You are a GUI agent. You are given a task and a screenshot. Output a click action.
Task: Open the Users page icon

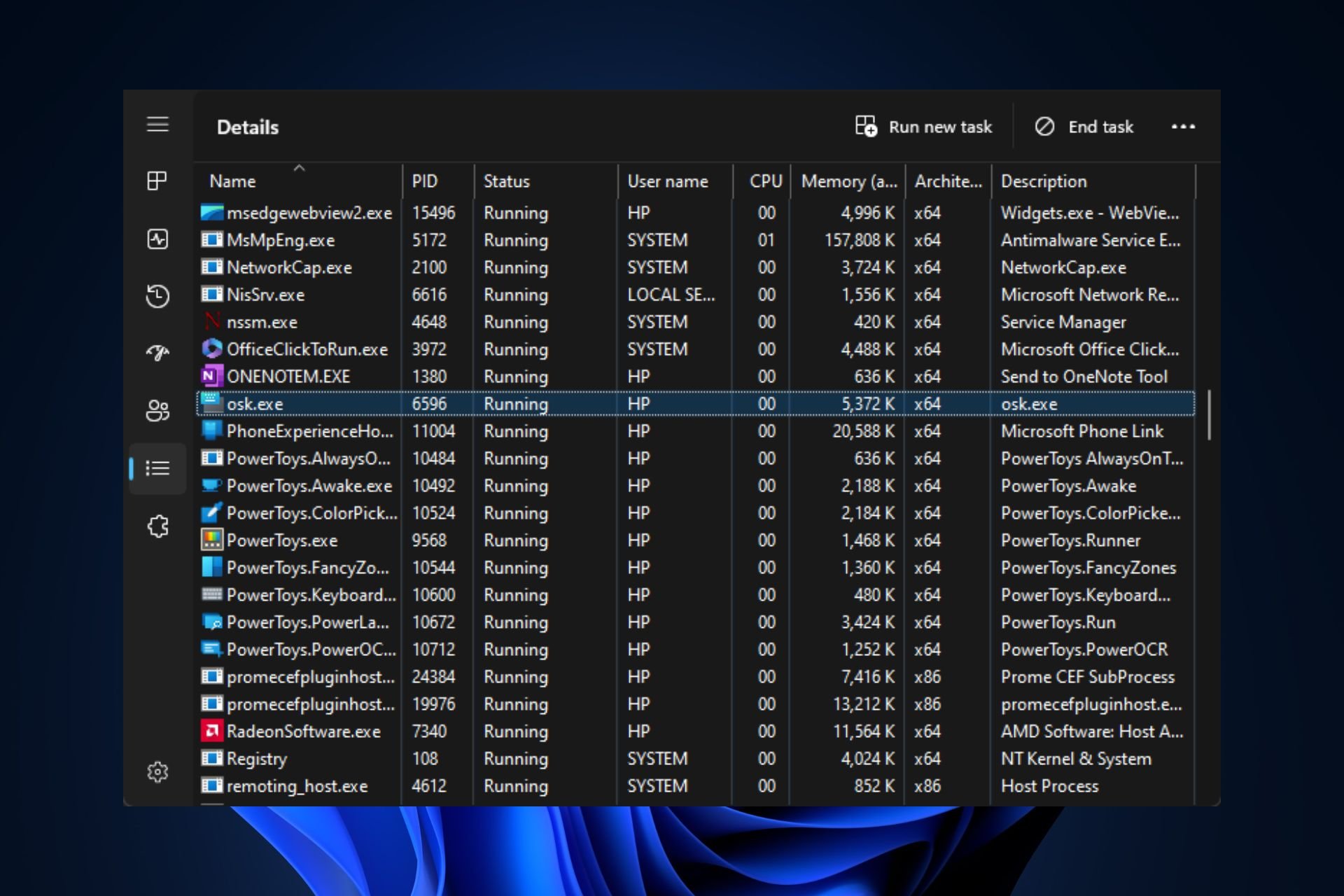pos(157,411)
